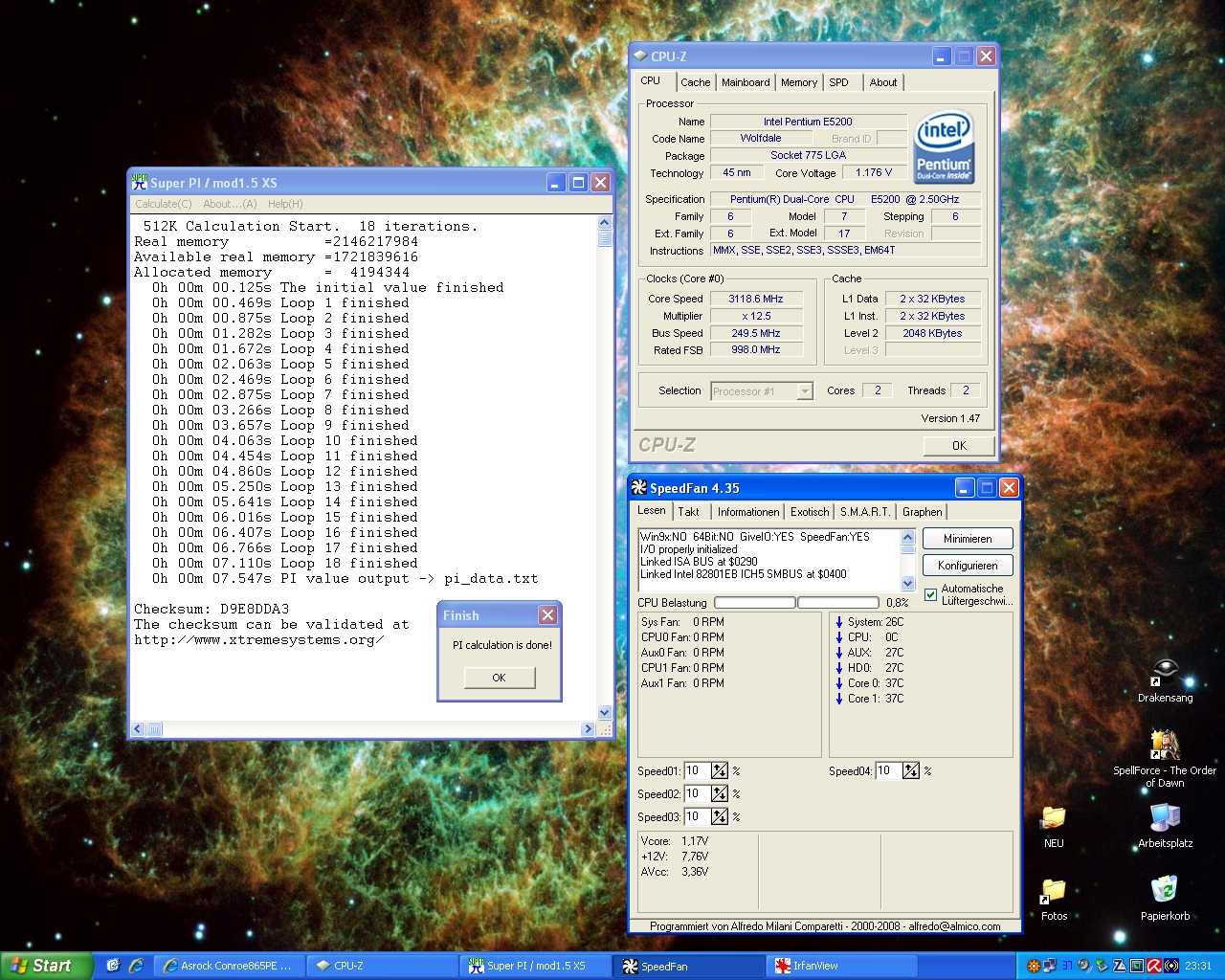The height and width of the screenshot is (980, 1225).
Task: Click the Core 0: 37C temperature reading
Action: tap(869, 683)
